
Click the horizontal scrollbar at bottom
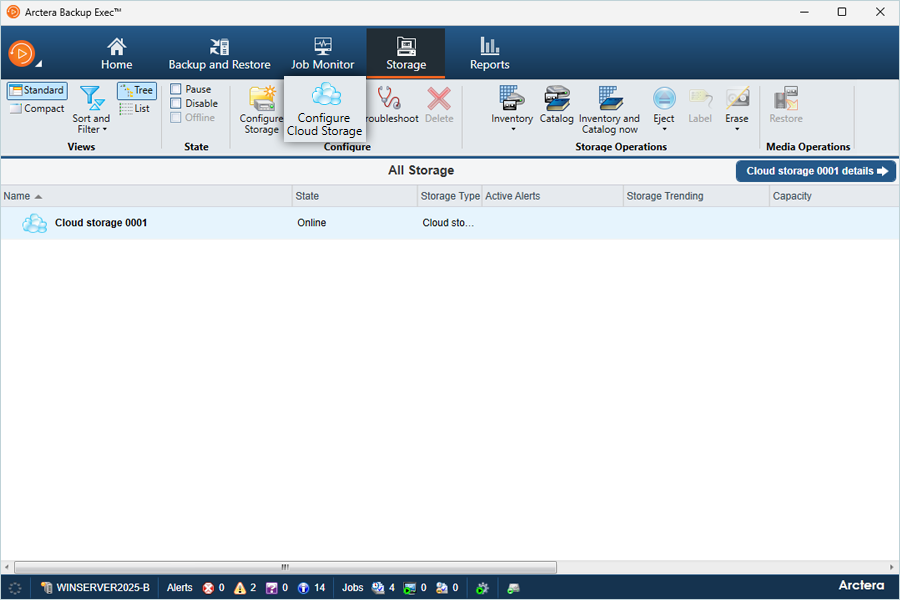point(285,567)
